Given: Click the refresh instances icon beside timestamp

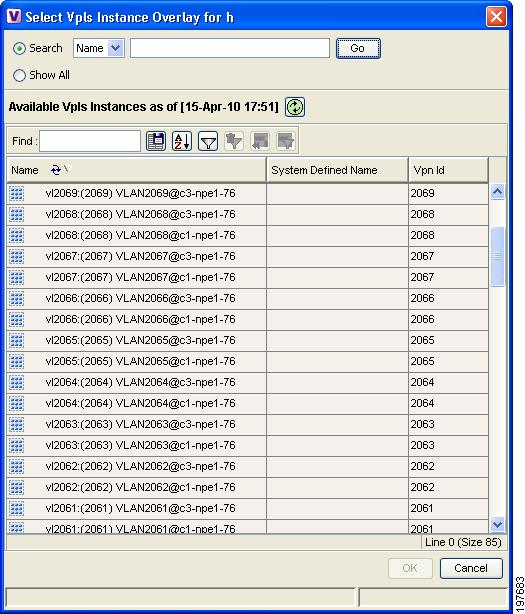Looking at the screenshot, I should coord(295,107).
